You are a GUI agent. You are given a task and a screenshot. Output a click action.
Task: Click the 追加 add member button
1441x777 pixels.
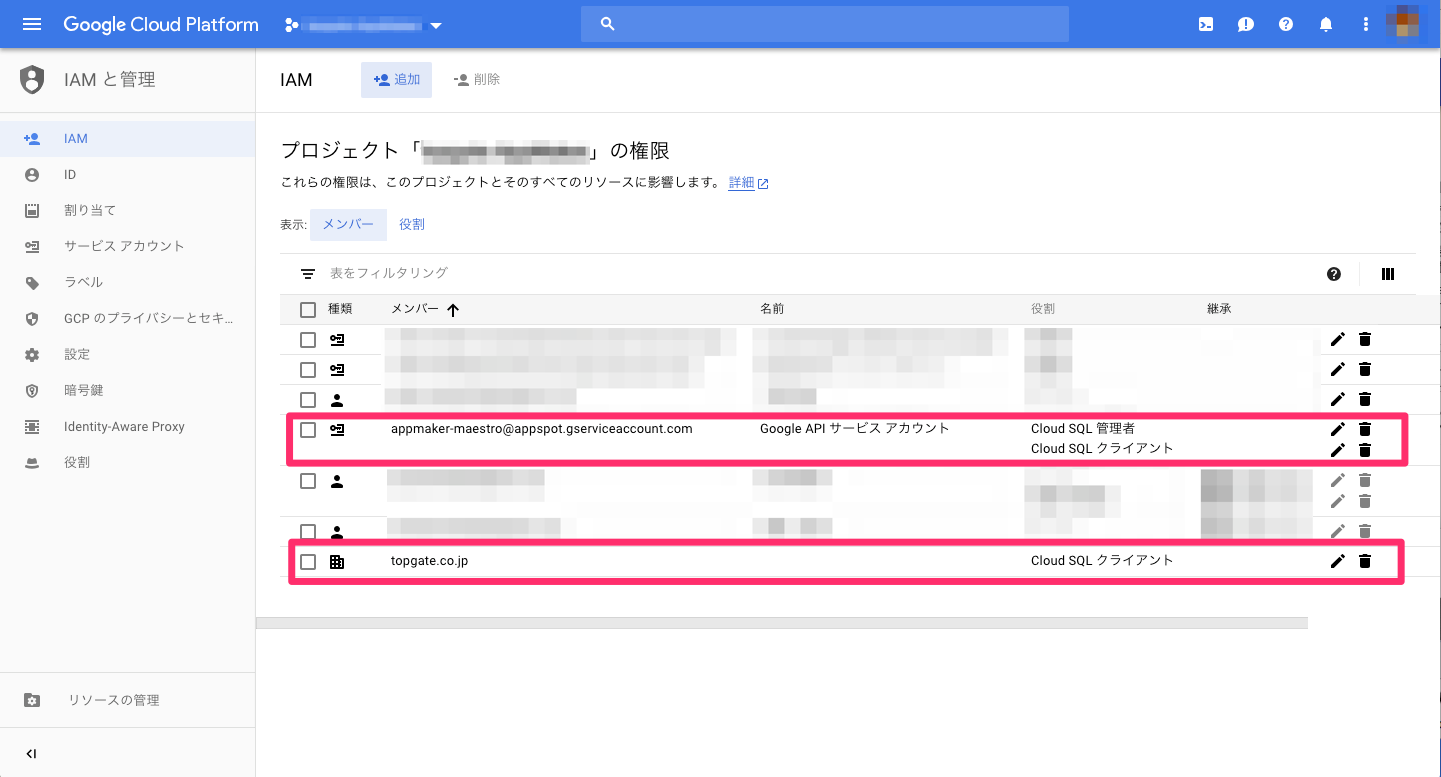pos(396,79)
